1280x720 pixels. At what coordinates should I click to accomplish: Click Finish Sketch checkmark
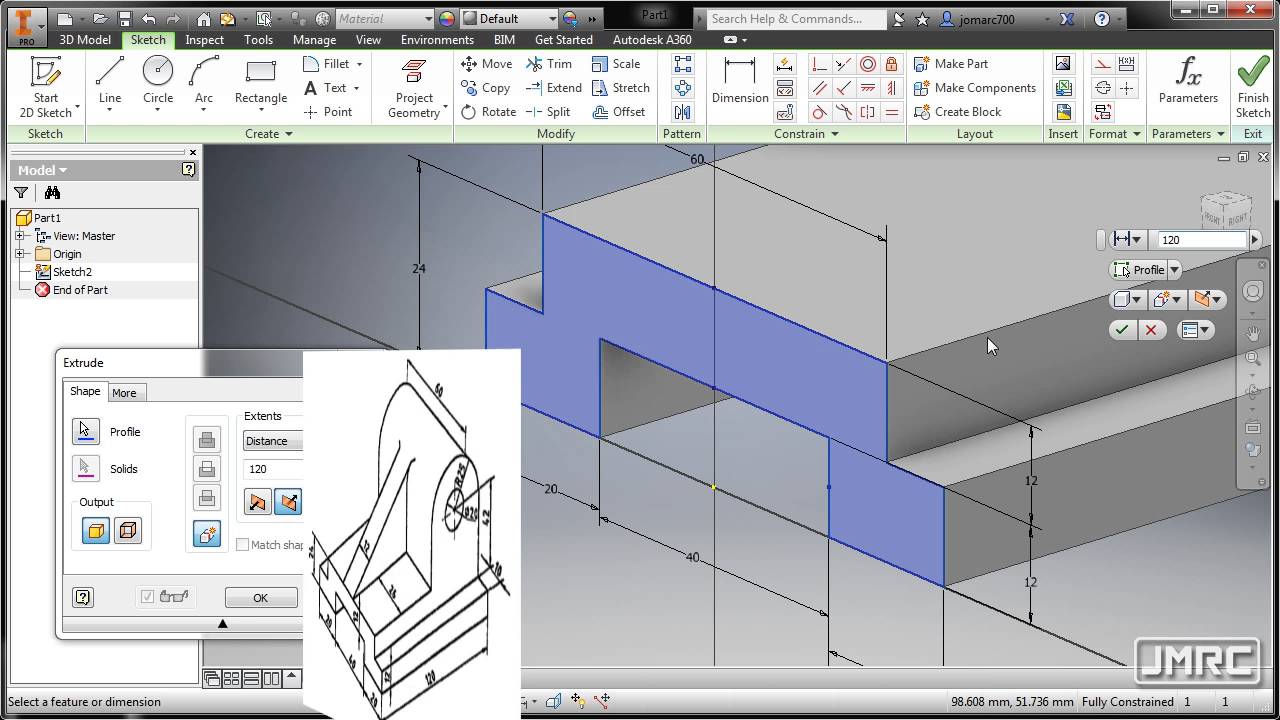(x=1253, y=87)
